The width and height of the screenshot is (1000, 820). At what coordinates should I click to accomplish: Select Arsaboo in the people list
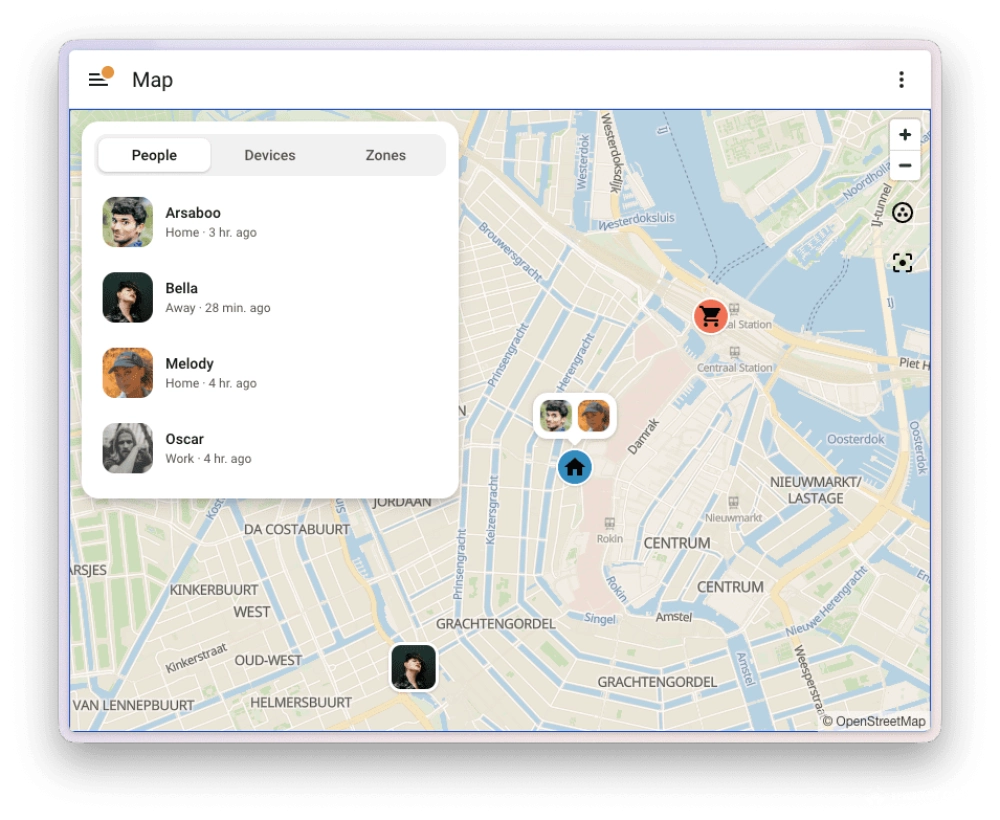pos(270,222)
